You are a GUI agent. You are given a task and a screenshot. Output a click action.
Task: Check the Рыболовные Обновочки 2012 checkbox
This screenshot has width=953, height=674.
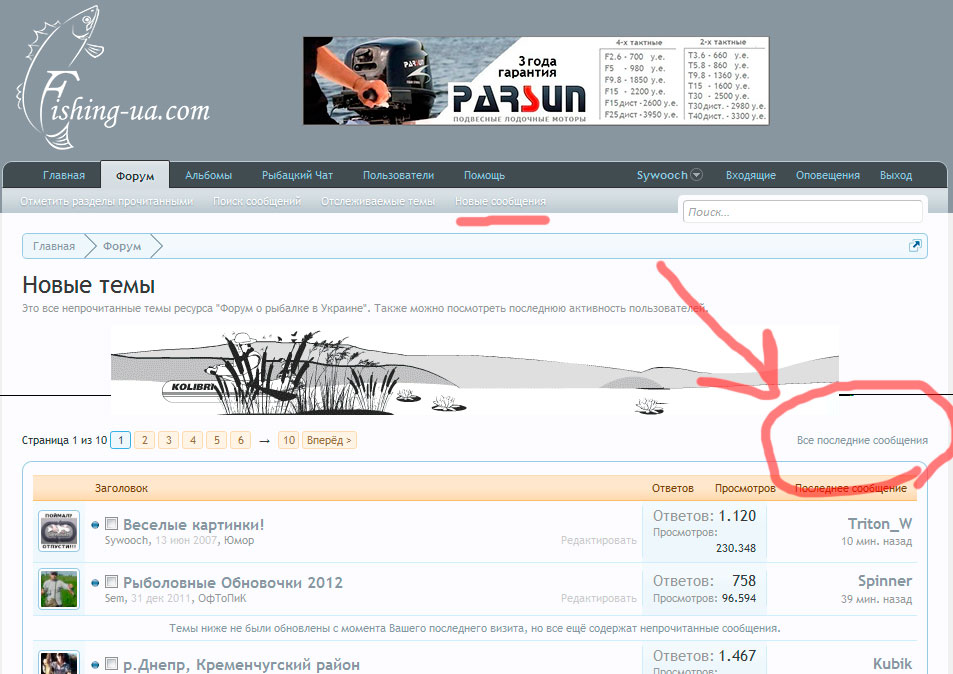coord(112,582)
